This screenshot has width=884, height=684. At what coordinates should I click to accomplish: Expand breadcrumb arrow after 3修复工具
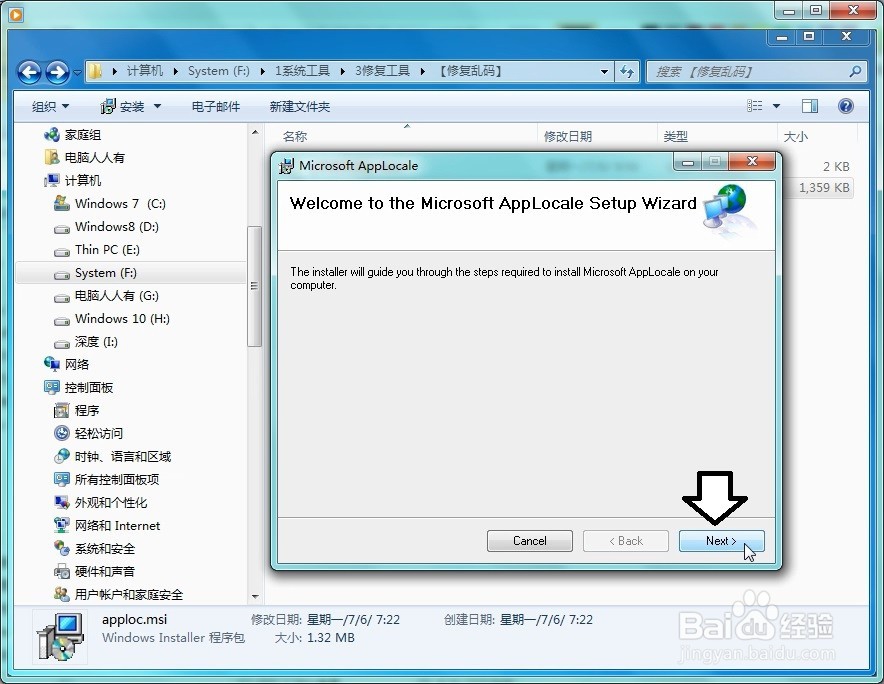[x=422, y=71]
